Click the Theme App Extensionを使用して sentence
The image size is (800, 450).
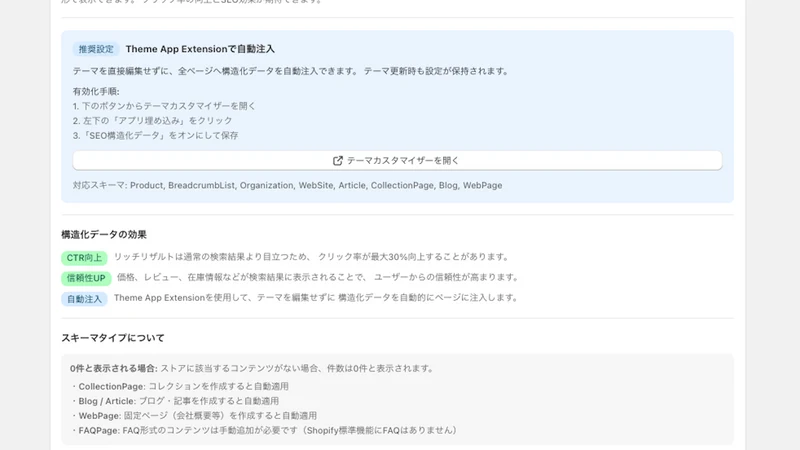(x=315, y=297)
